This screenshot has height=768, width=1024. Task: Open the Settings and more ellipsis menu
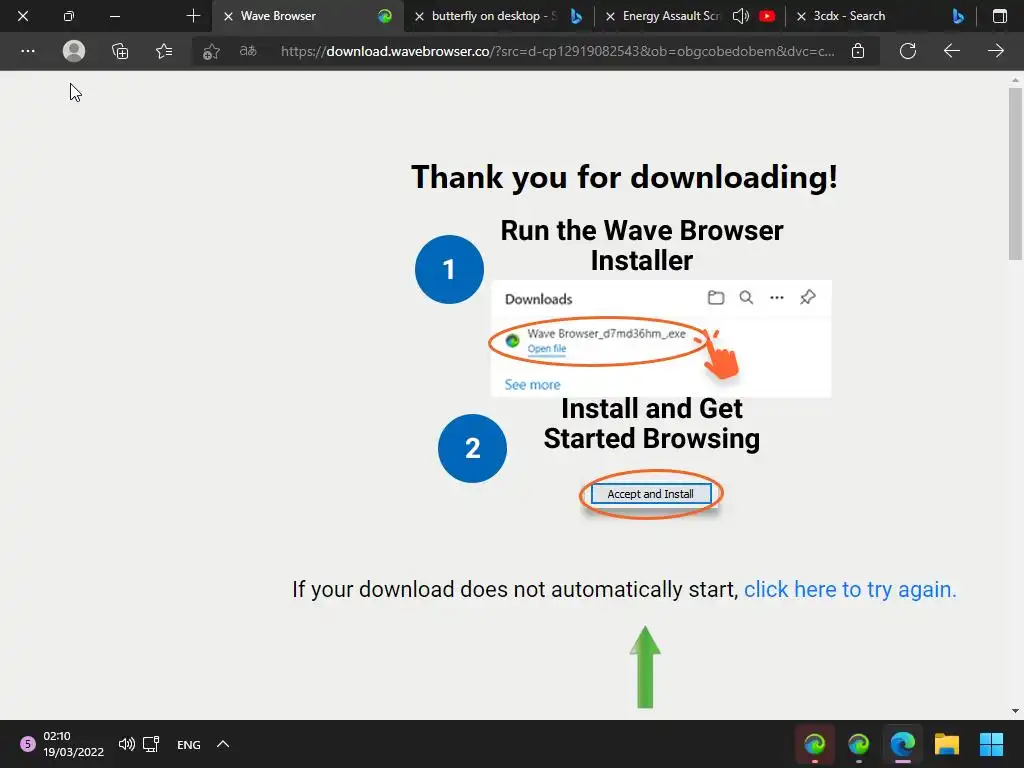(x=27, y=51)
